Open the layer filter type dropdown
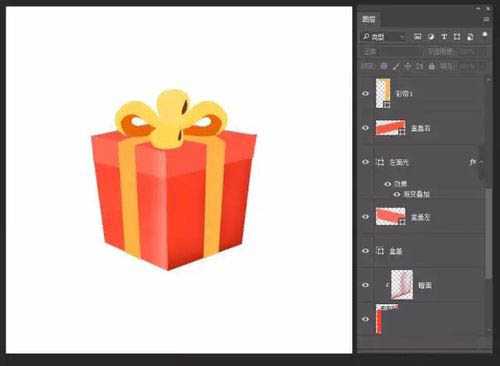The image size is (500, 366). pyautogui.click(x=384, y=36)
